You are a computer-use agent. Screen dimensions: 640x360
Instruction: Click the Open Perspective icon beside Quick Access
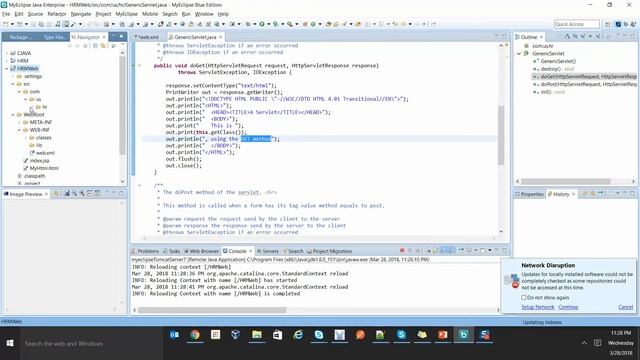(x=608, y=24)
